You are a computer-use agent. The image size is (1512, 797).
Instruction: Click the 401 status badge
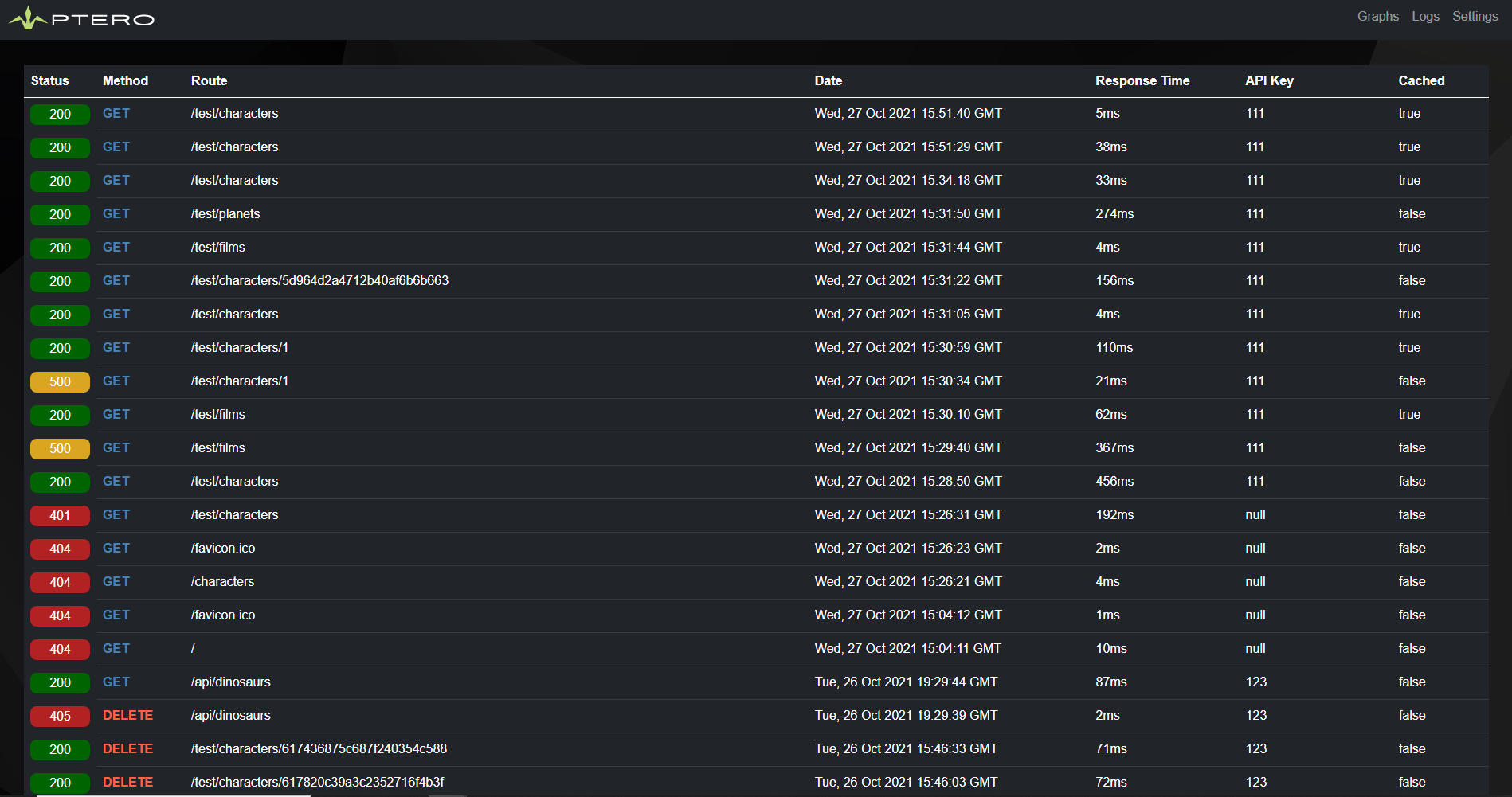[60, 515]
